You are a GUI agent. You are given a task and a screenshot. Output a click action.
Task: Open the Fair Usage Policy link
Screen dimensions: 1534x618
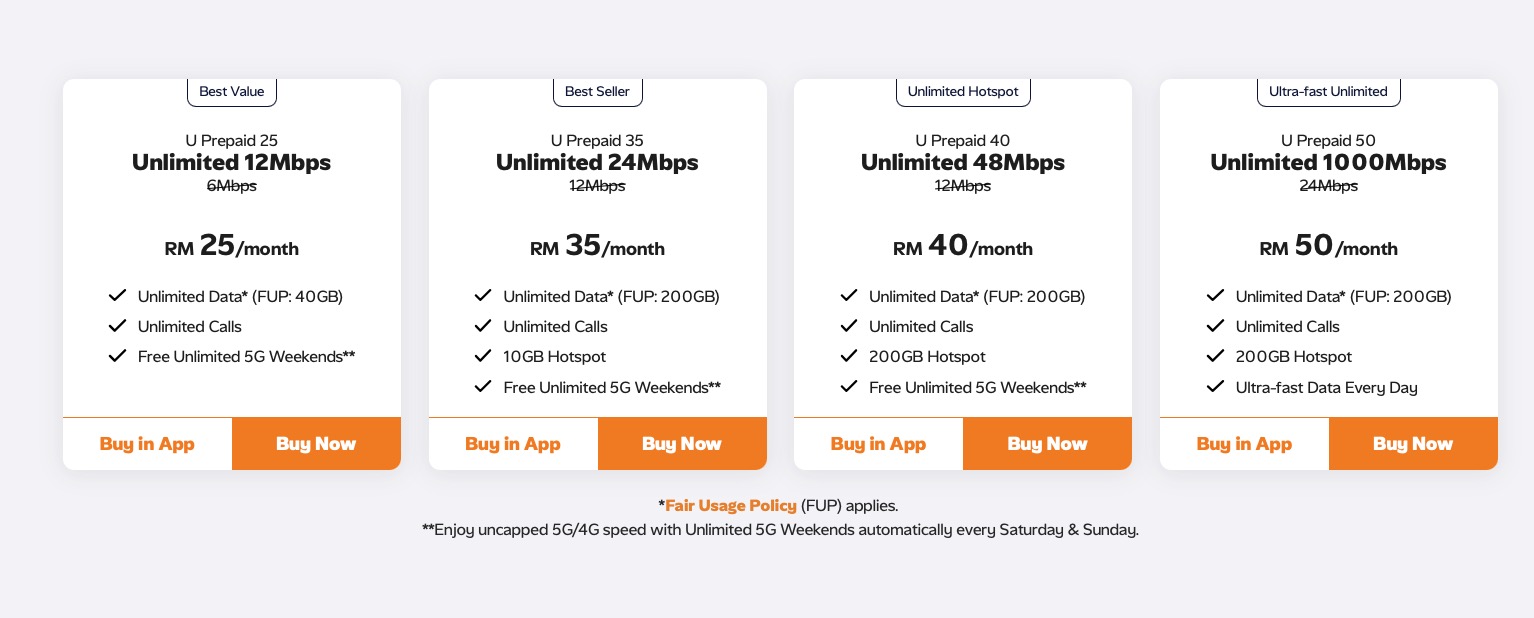(x=731, y=506)
